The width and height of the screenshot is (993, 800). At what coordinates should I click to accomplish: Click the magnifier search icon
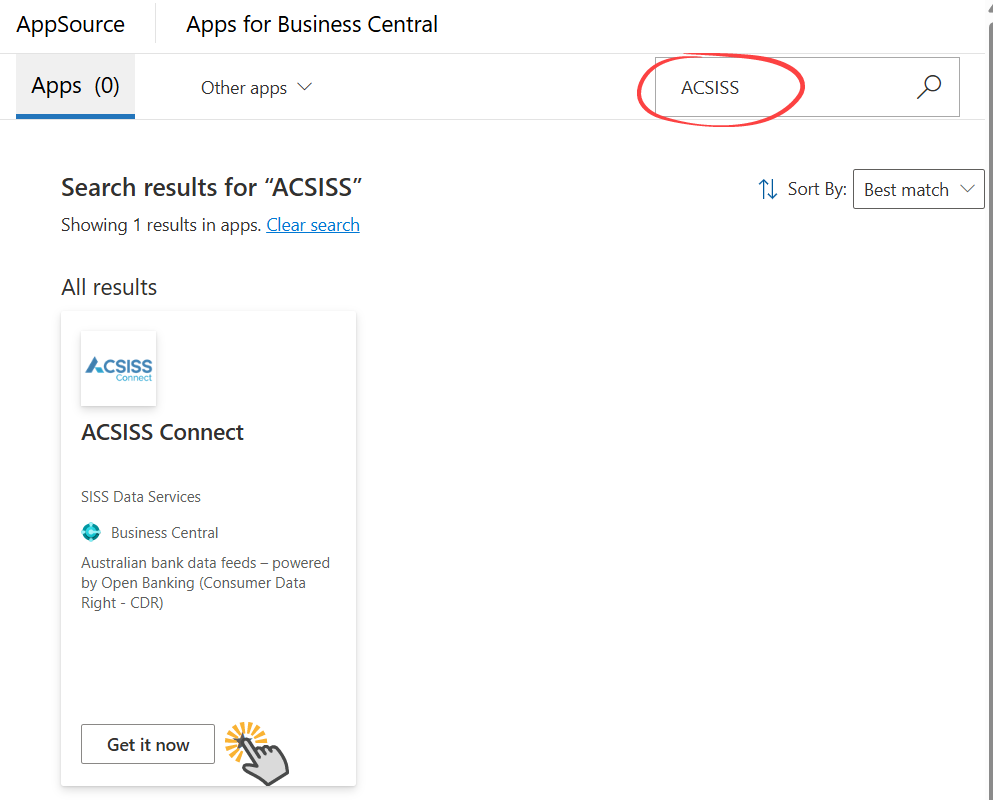point(929,87)
